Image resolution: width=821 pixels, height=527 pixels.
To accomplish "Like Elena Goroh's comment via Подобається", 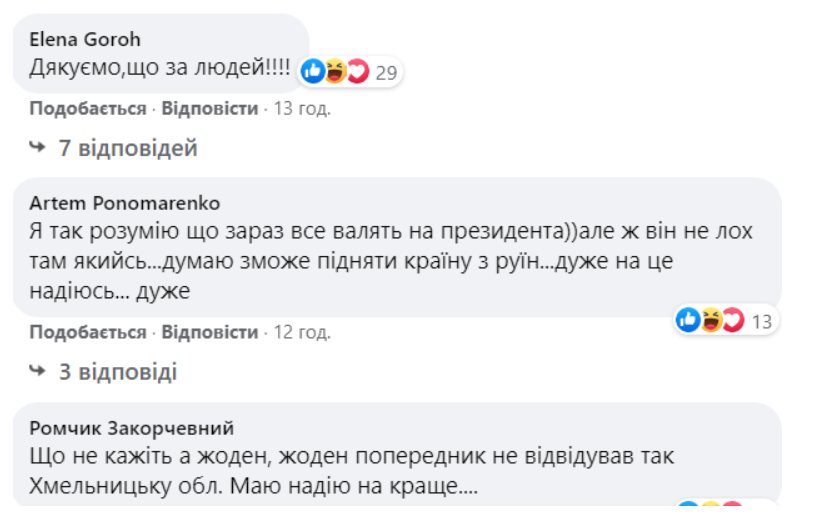I will [x=88, y=108].
